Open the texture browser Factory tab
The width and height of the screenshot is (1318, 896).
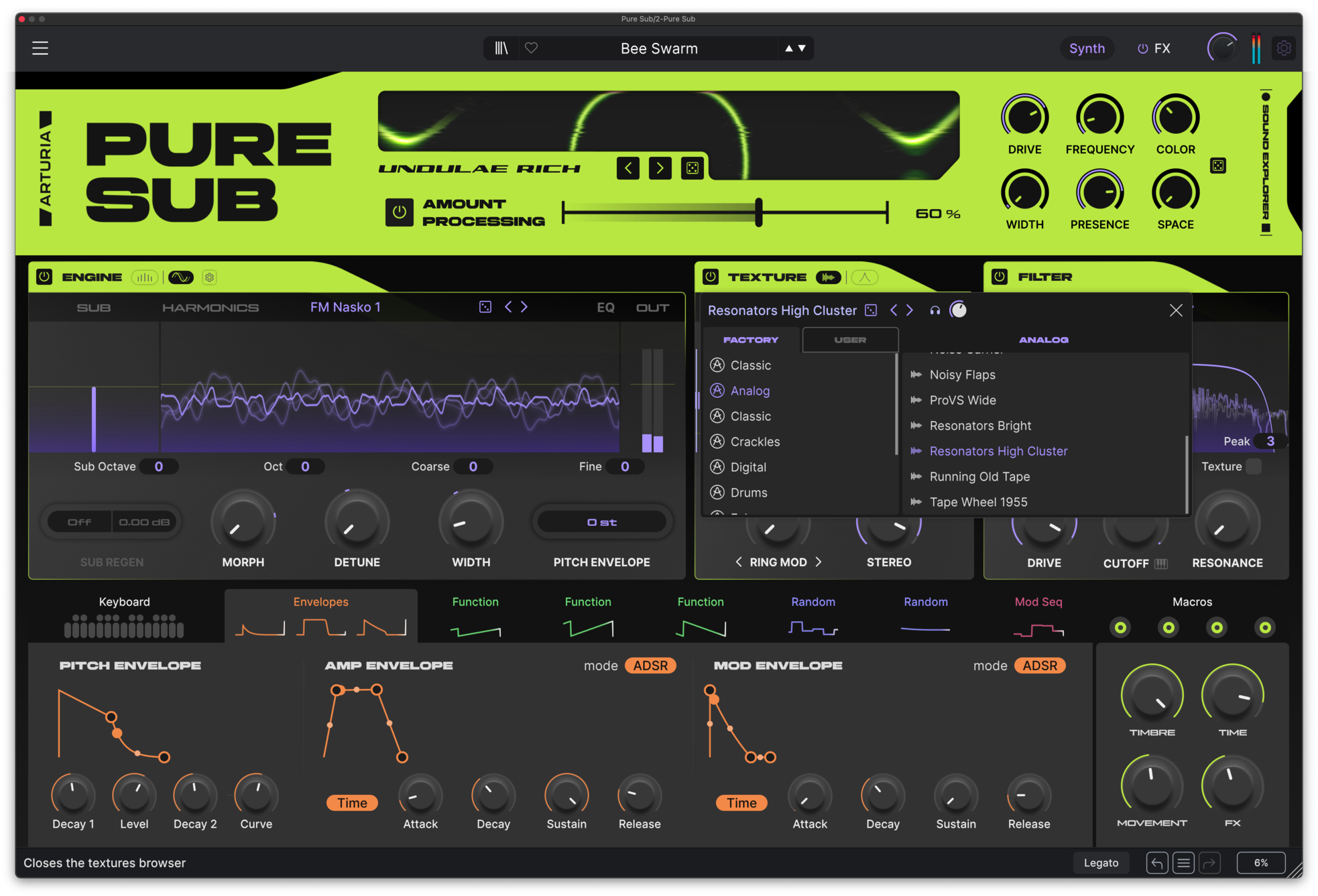pyautogui.click(x=751, y=340)
